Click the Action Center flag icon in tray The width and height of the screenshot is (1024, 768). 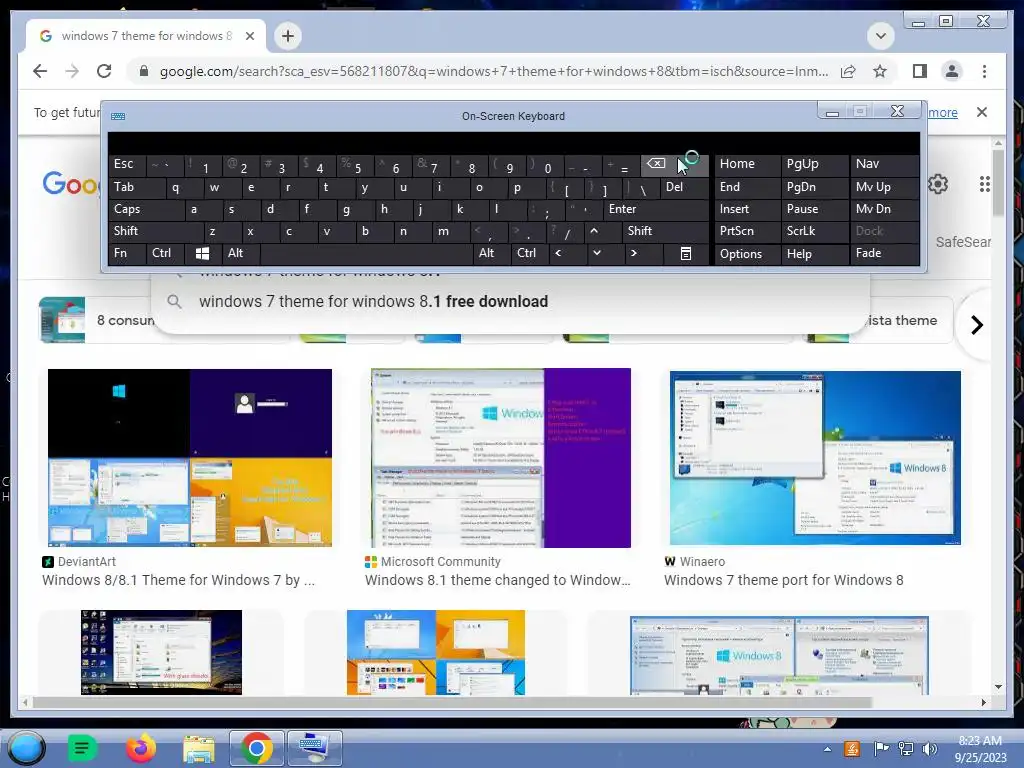pos(881,749)
